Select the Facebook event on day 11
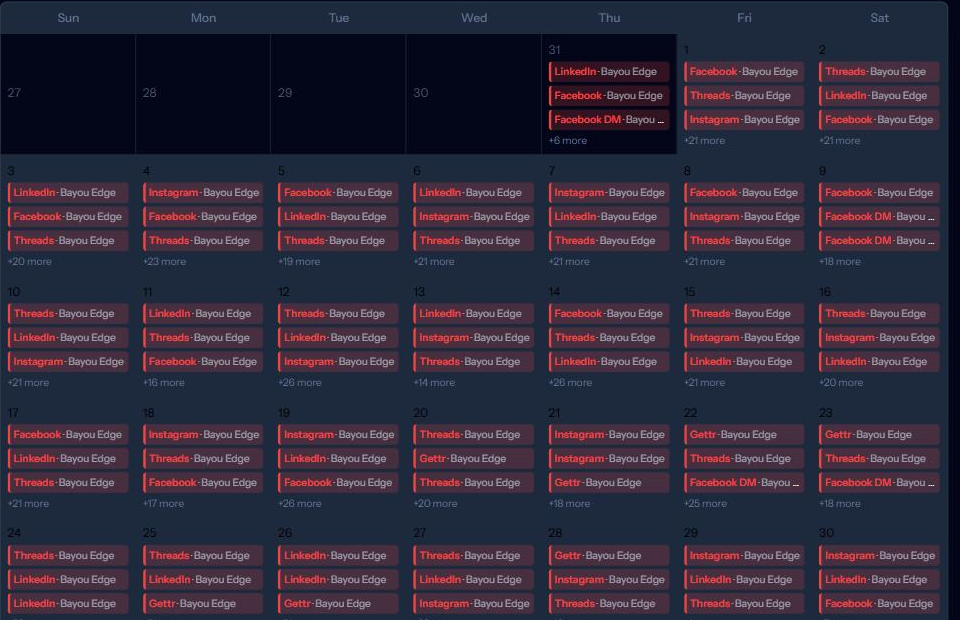960x620 pixels. coord(203,362)
